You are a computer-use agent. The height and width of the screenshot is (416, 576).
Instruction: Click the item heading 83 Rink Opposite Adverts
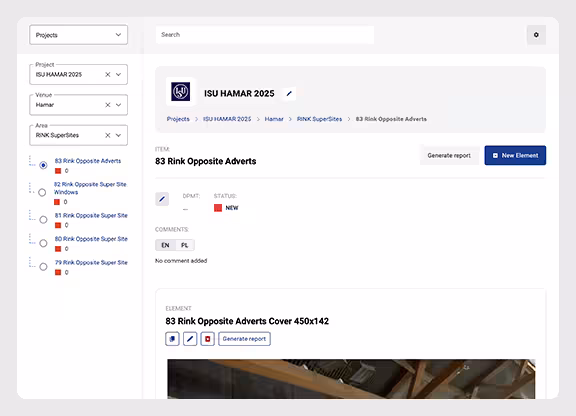[x=206, y=161]
